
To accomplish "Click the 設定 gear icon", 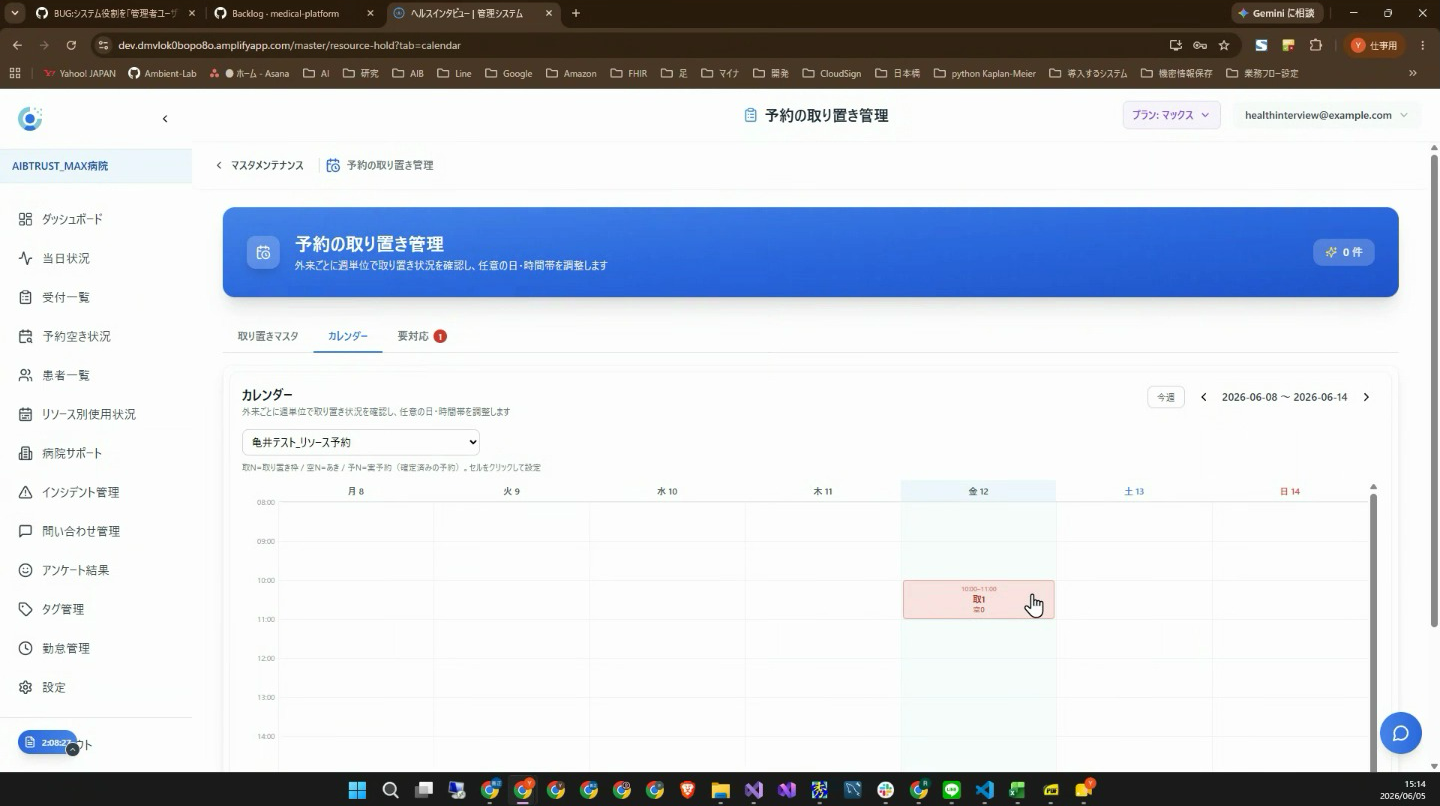I will [x=26, y=687].
